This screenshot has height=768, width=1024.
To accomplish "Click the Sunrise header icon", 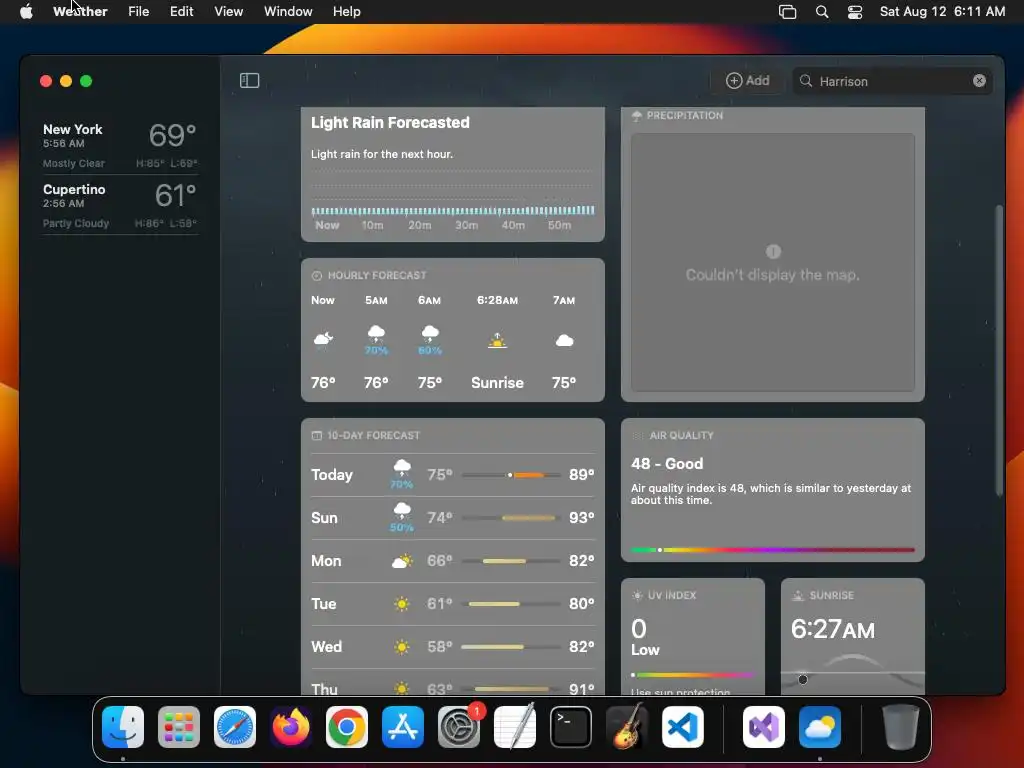I will tap(797, 596).
